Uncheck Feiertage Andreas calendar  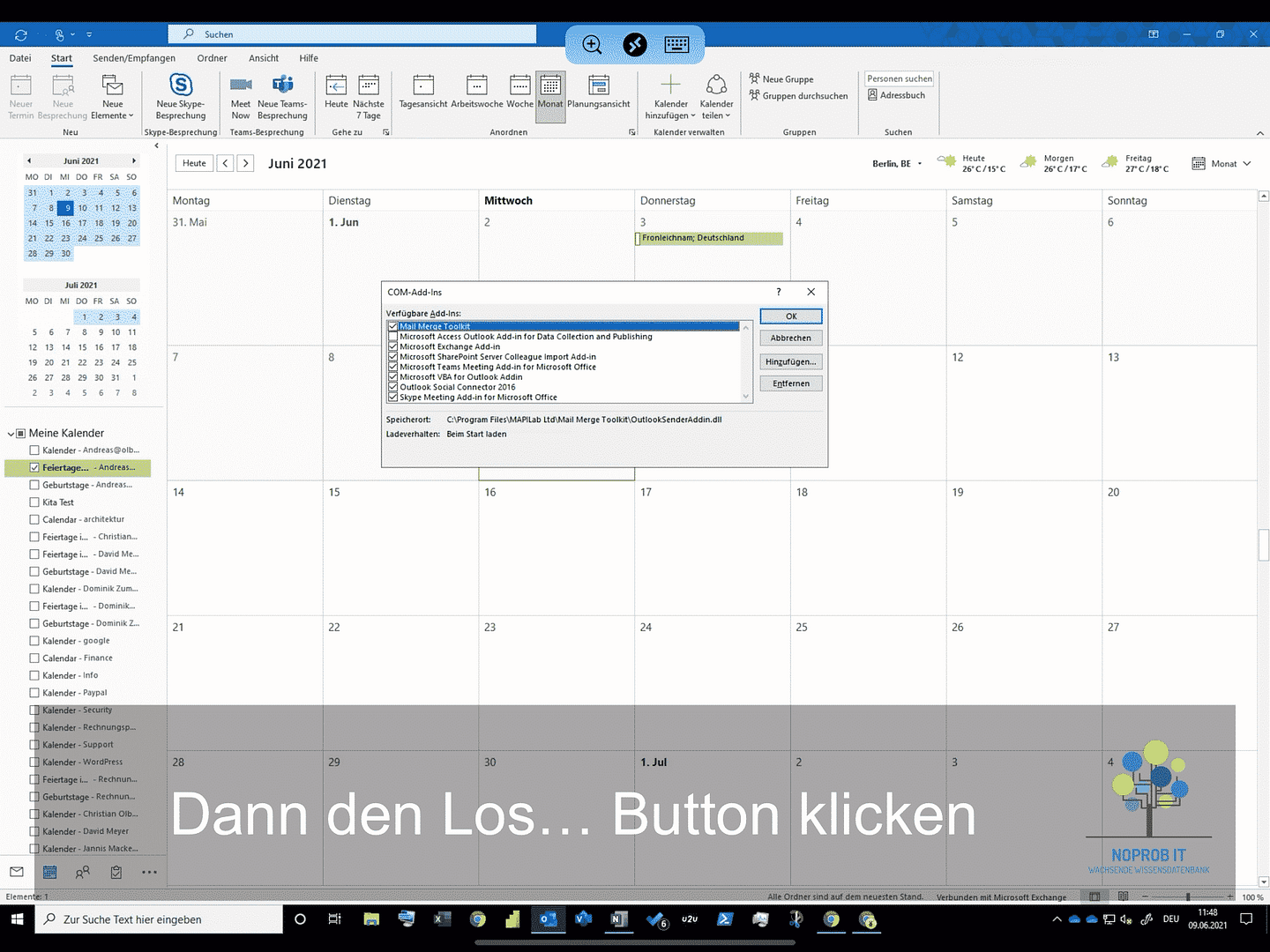(34, 467)
